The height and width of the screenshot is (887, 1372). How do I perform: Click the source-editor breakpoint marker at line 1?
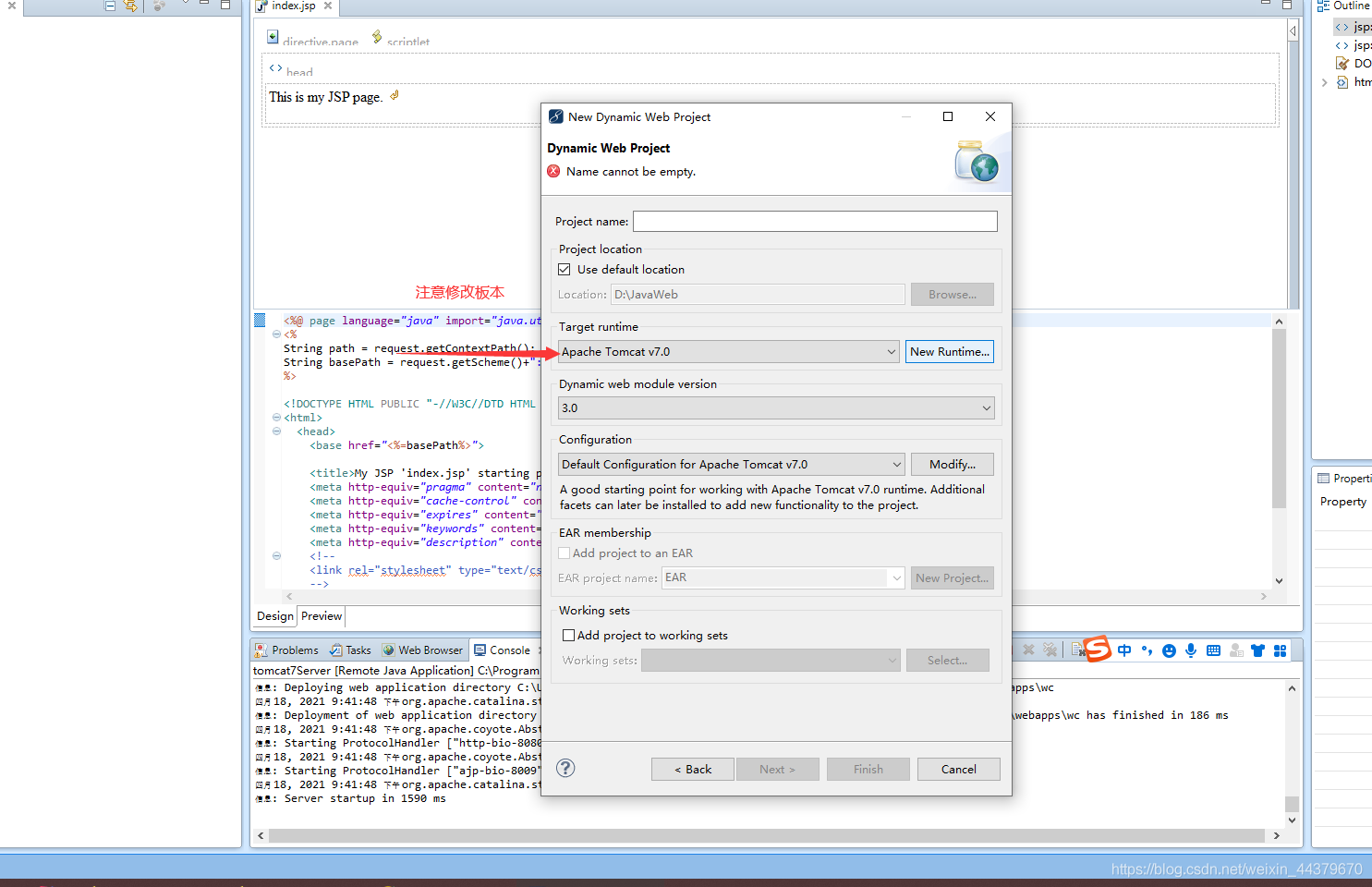click(x=260, y=321)
